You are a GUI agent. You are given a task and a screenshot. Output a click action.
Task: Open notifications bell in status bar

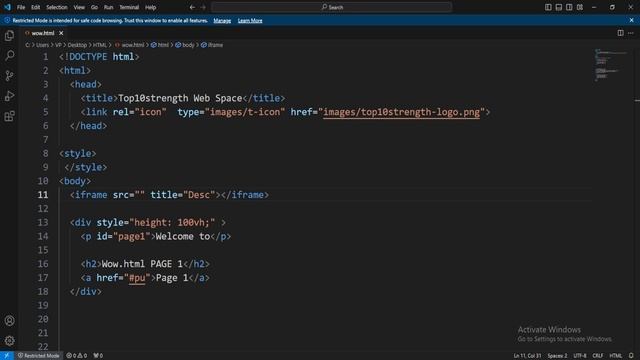click(631, 356)
